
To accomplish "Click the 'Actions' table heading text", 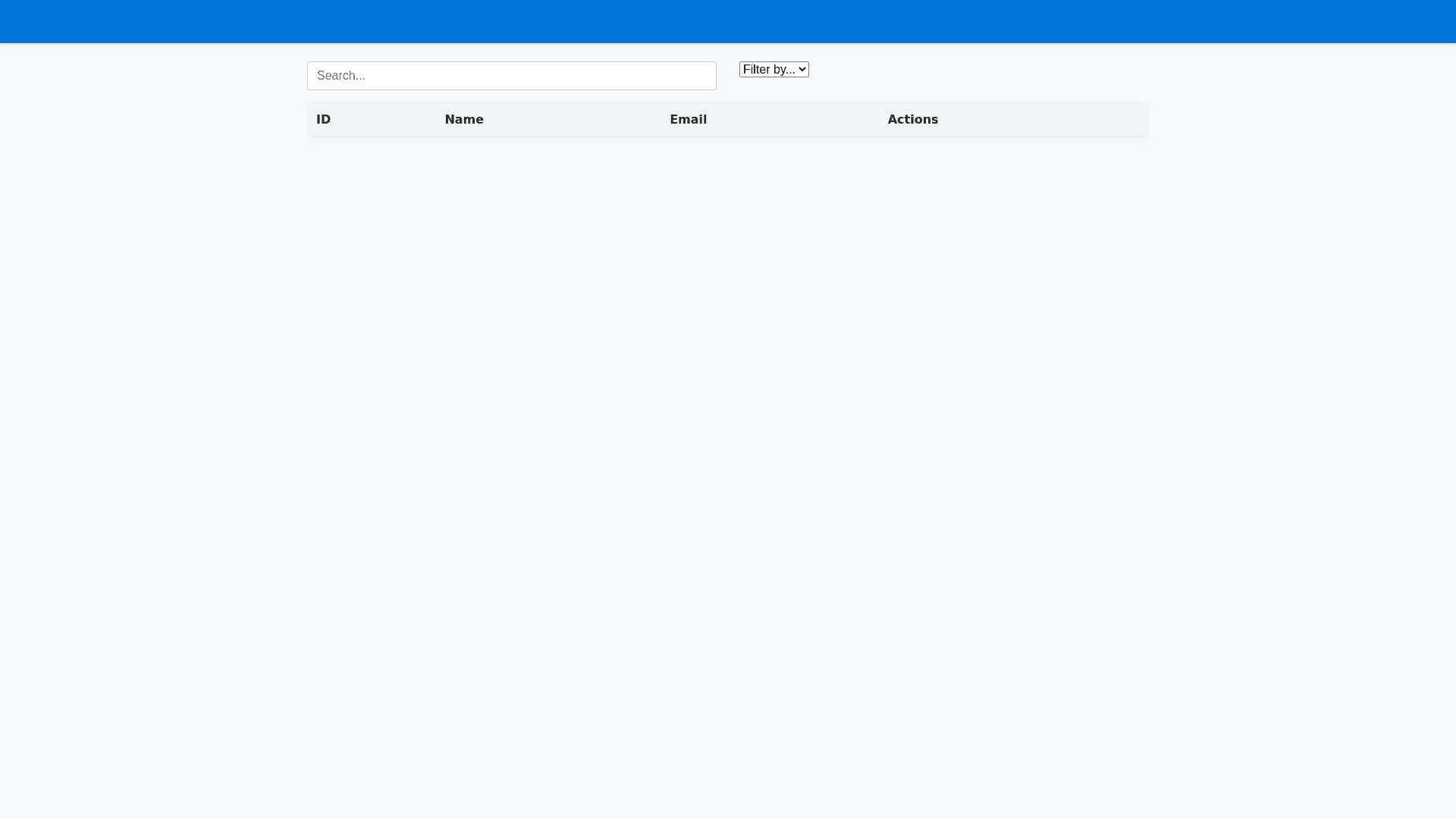I will (912, 120).
